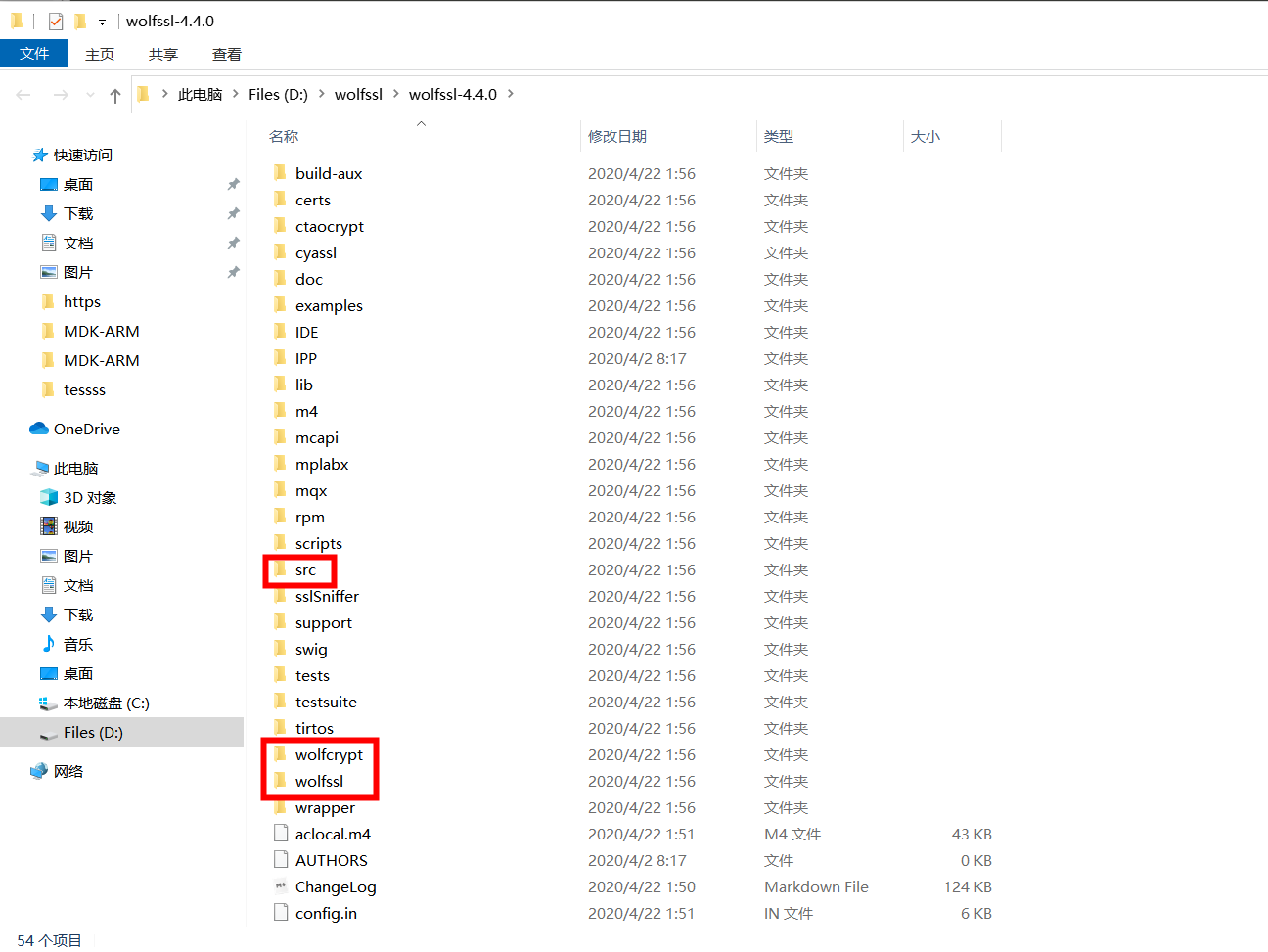
Task: Sort files by 大小 column header
Action: (926, 137)
